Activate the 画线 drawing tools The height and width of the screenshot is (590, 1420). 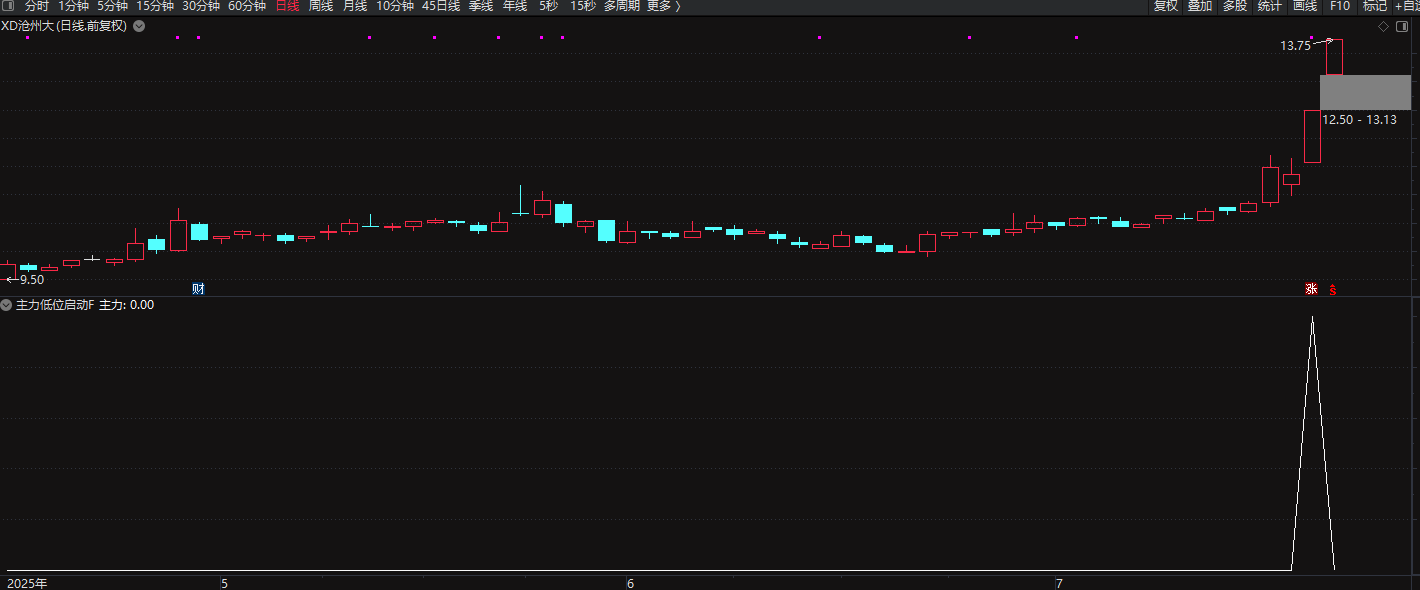tap(1305, 6)
